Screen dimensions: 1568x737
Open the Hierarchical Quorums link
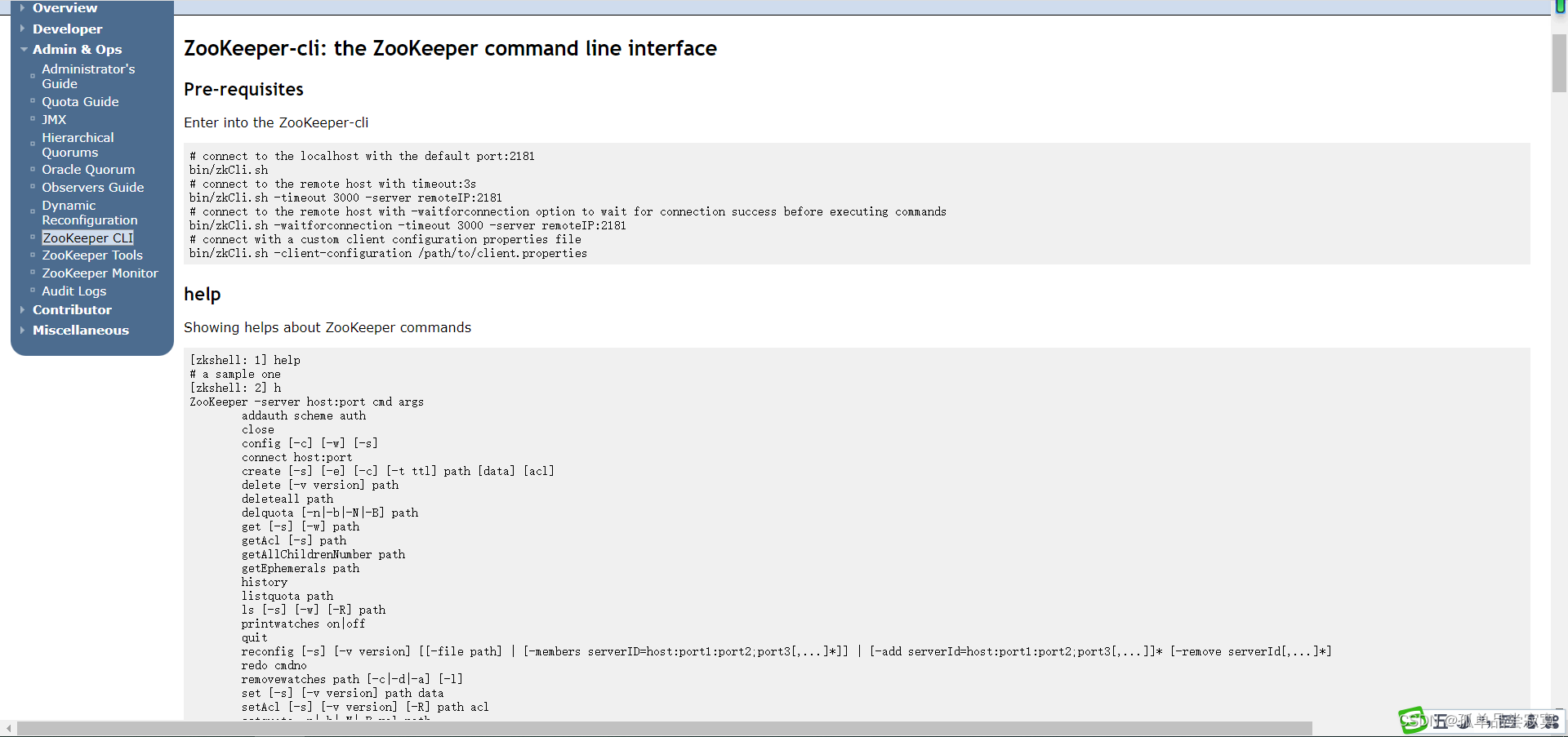(x=78, y=144)
